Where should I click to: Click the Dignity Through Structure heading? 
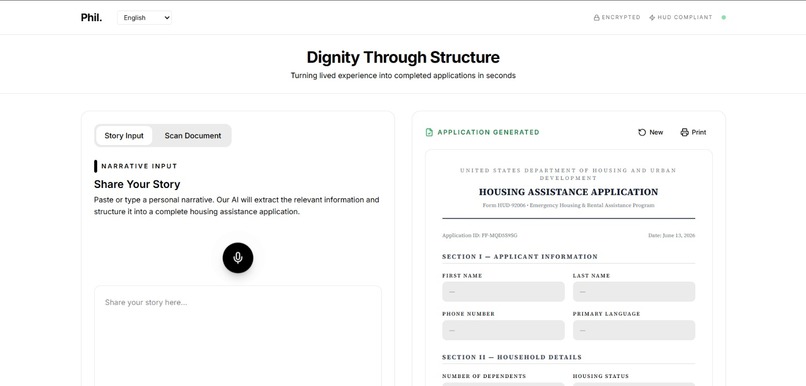pos(403,57)
